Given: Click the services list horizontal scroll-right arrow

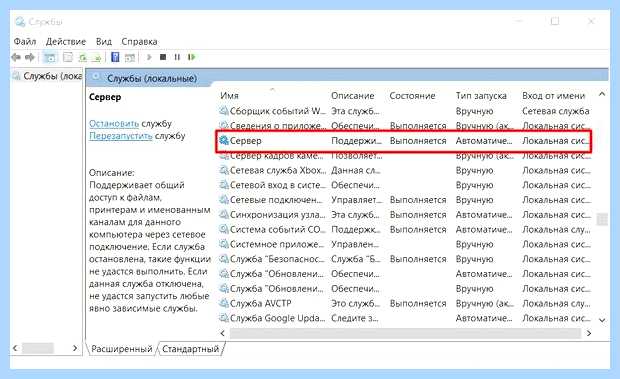Looking at the screenshot, I should [589, 333].
